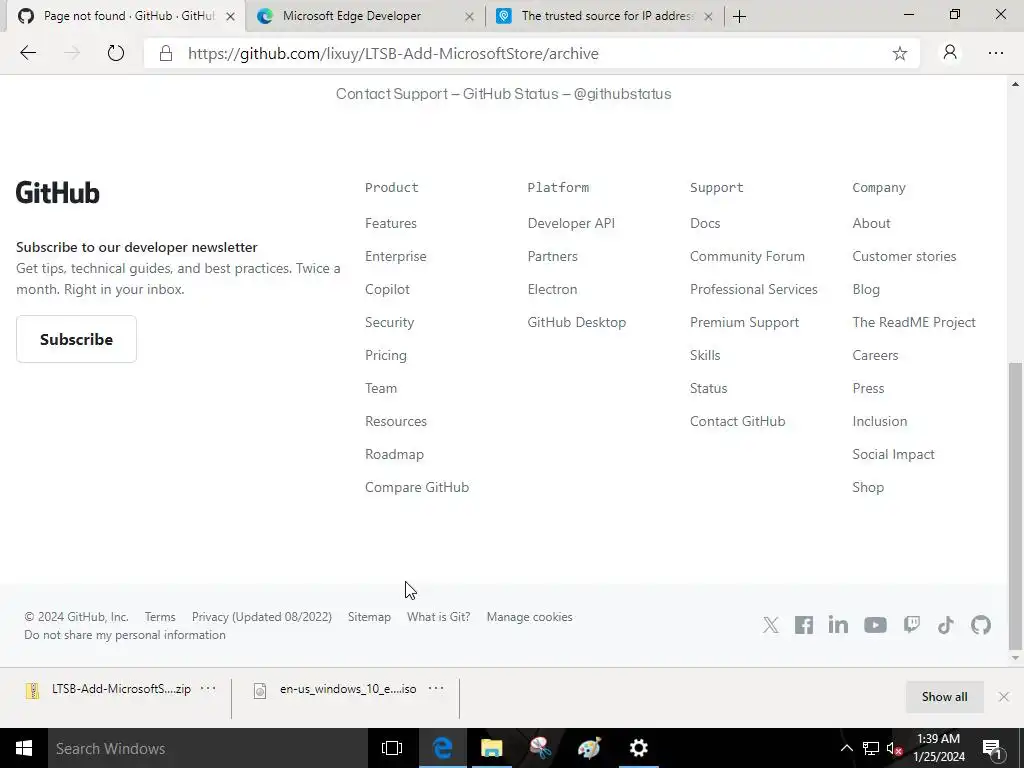Open GitHub's TikTok icon in footer
This screenshot has width=1024, height=768.
pyautogui.click(x=946, y=625)
